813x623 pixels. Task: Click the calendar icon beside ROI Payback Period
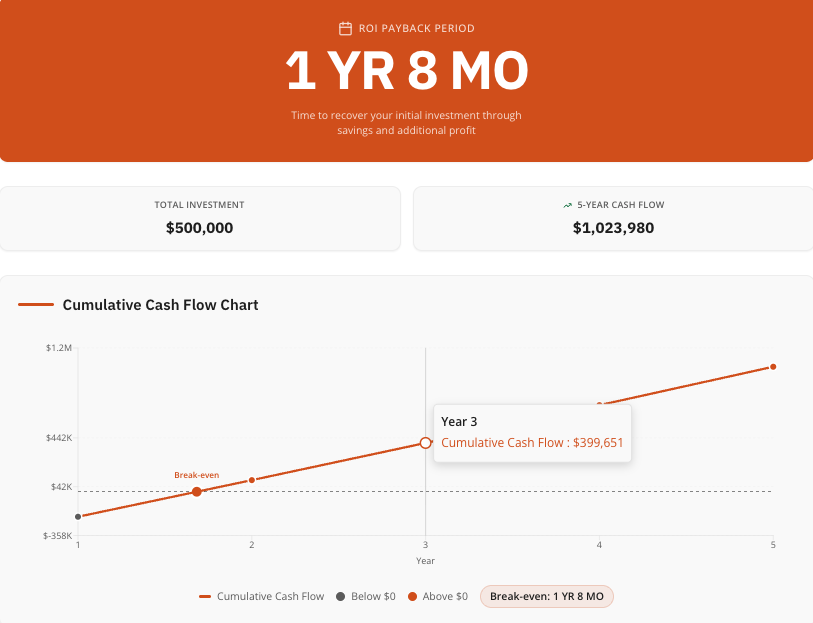pos(345,29)
